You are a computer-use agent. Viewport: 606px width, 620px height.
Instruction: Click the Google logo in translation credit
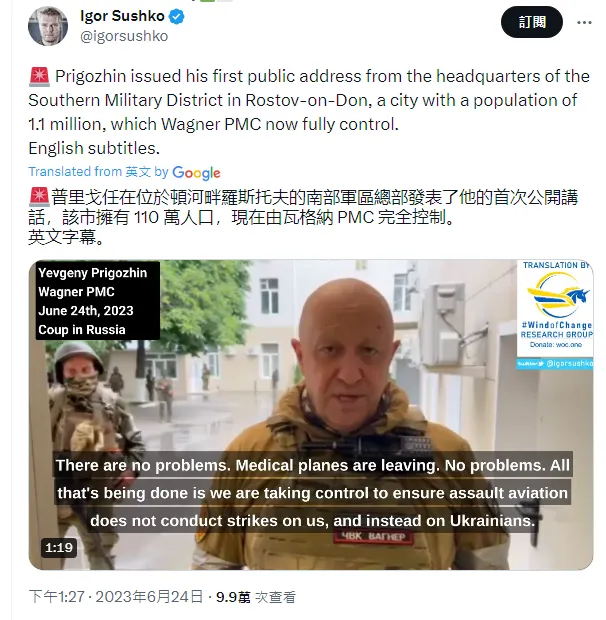(196, 173)
